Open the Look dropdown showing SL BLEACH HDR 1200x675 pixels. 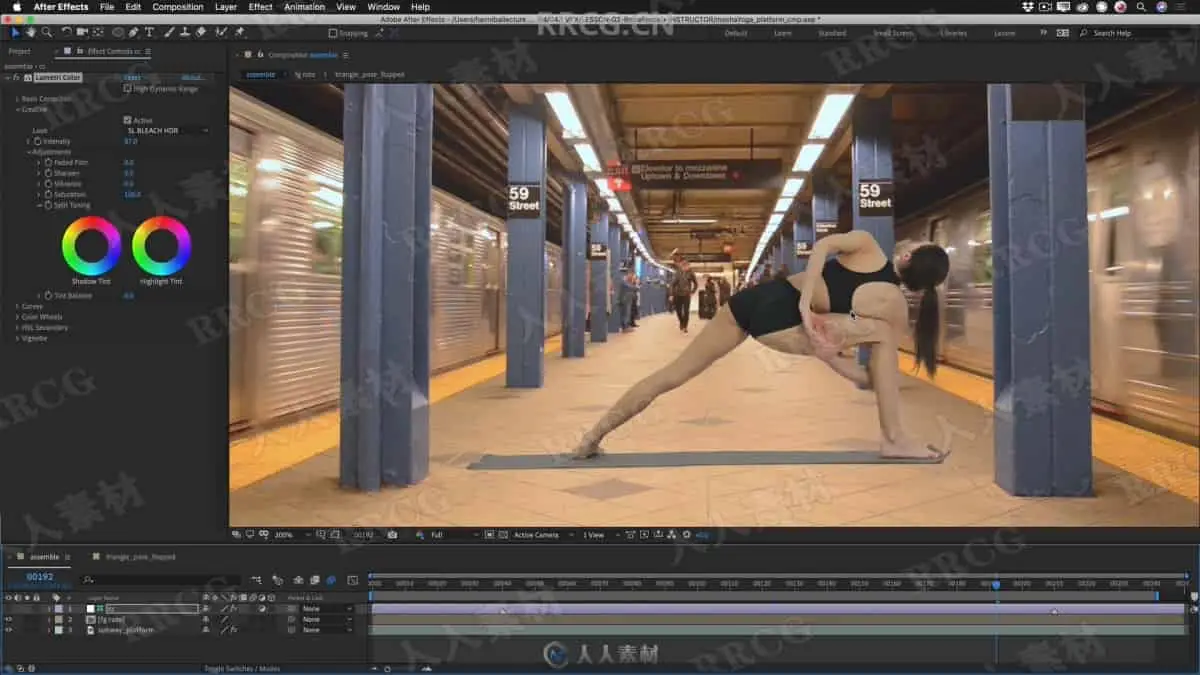(166, 131)
